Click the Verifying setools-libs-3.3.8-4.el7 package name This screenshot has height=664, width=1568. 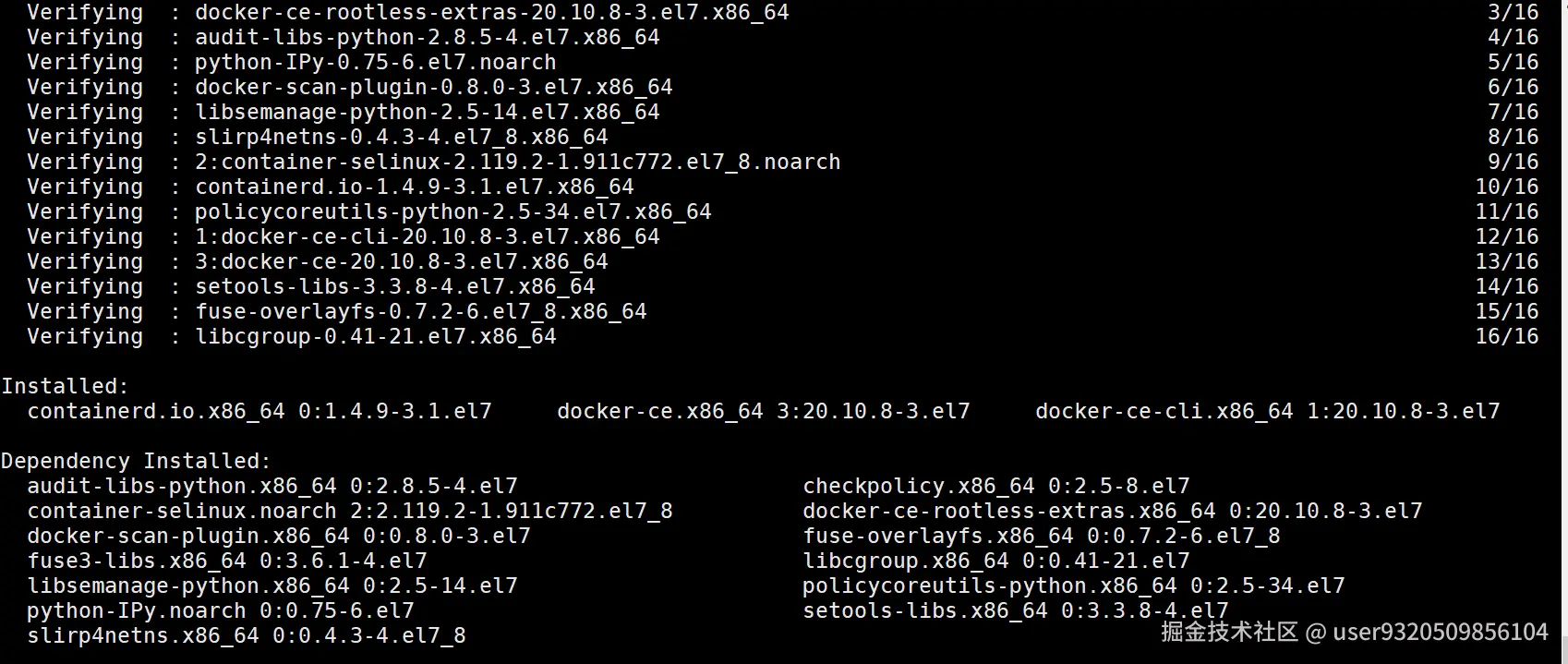point(394,286)
